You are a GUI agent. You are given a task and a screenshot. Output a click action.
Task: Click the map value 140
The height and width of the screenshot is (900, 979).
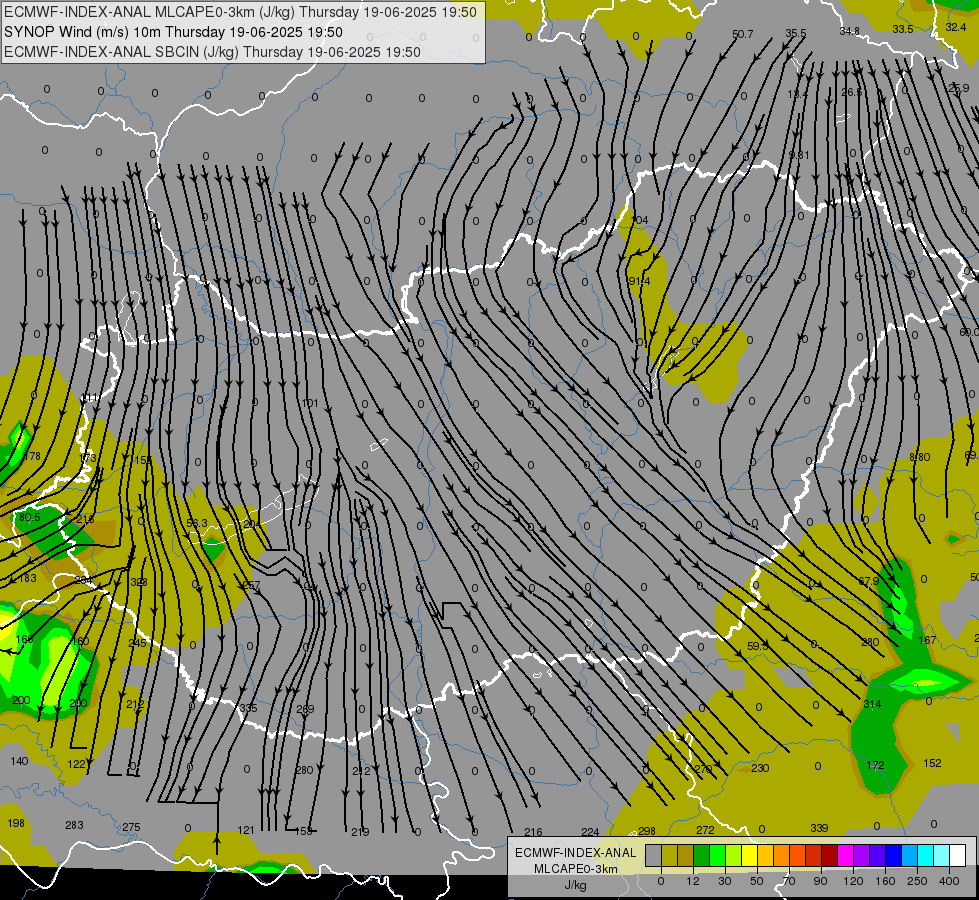click(19, 761)
